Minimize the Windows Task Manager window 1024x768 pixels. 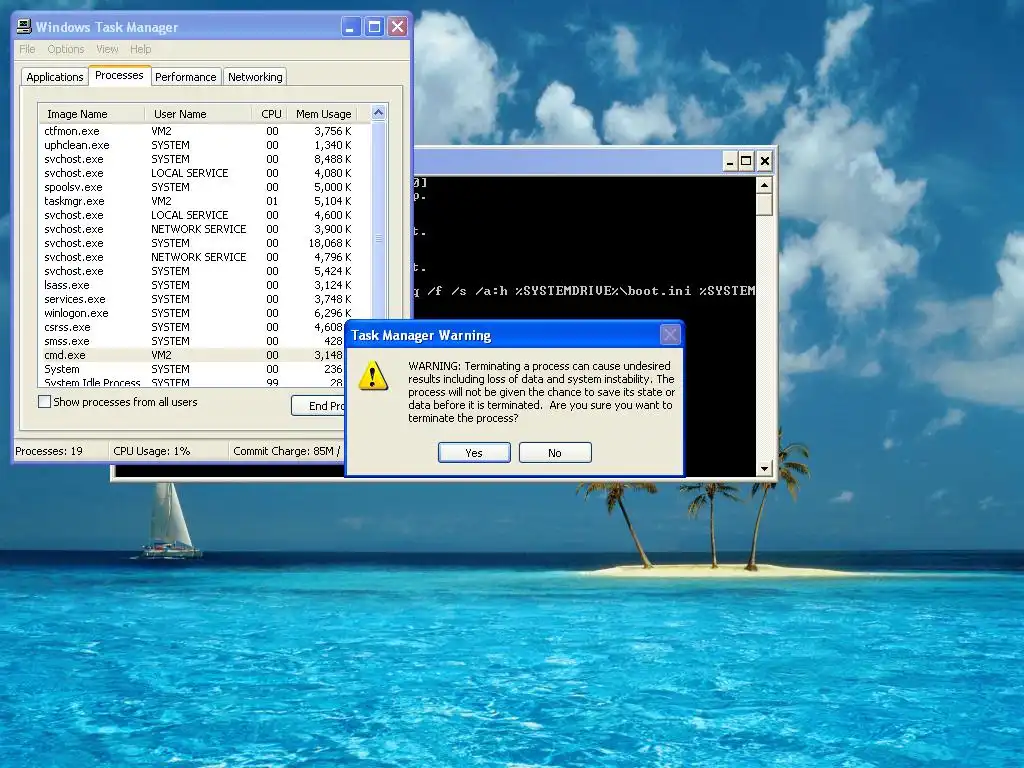click(351, 27)
